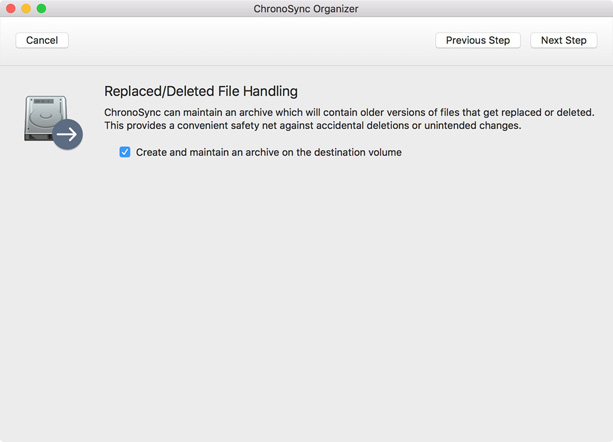Close the window with the red button

coord(11,8)
